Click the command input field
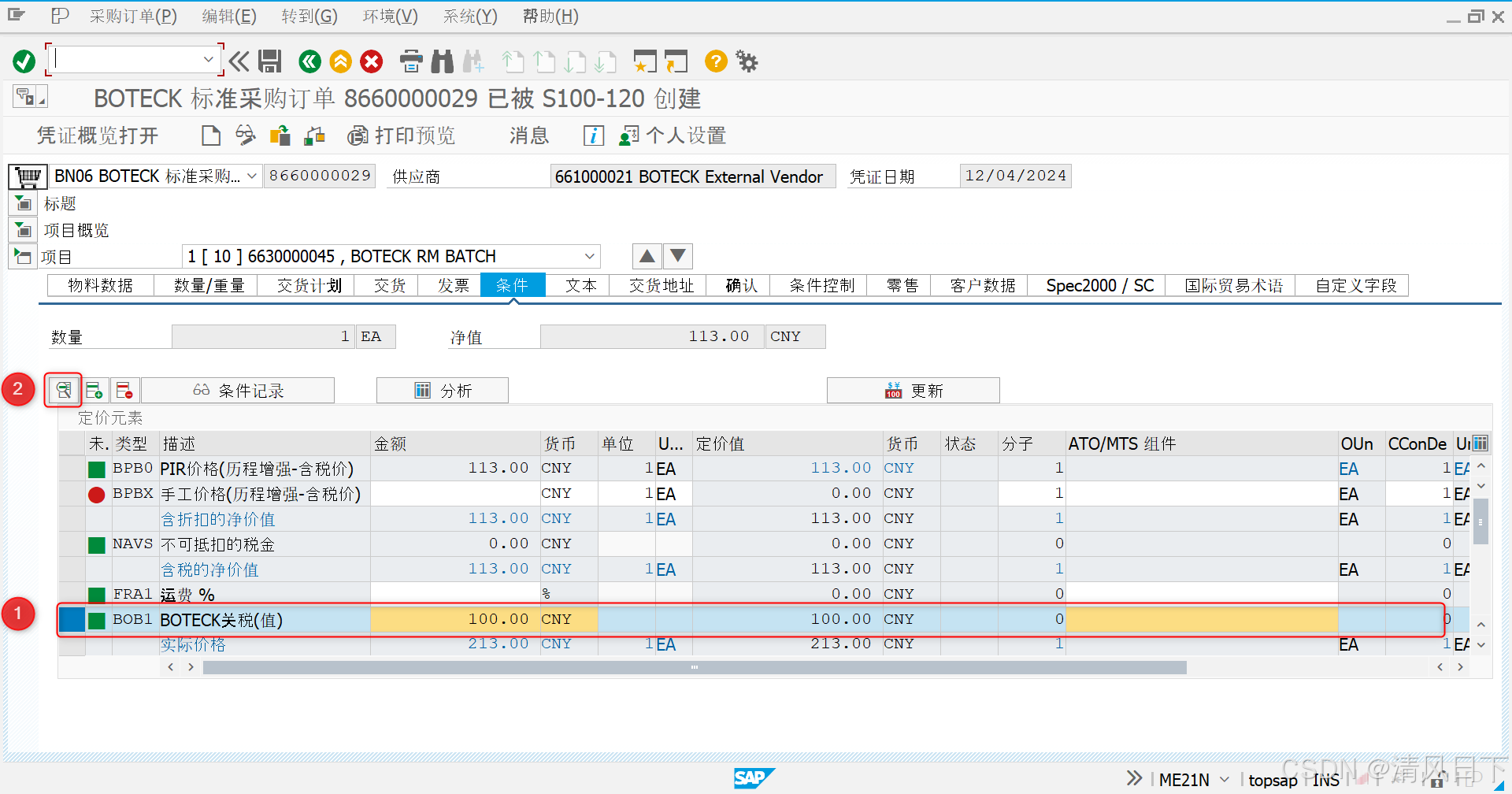The width and height of the screenshot is (1512, 794). pos(127,60)
